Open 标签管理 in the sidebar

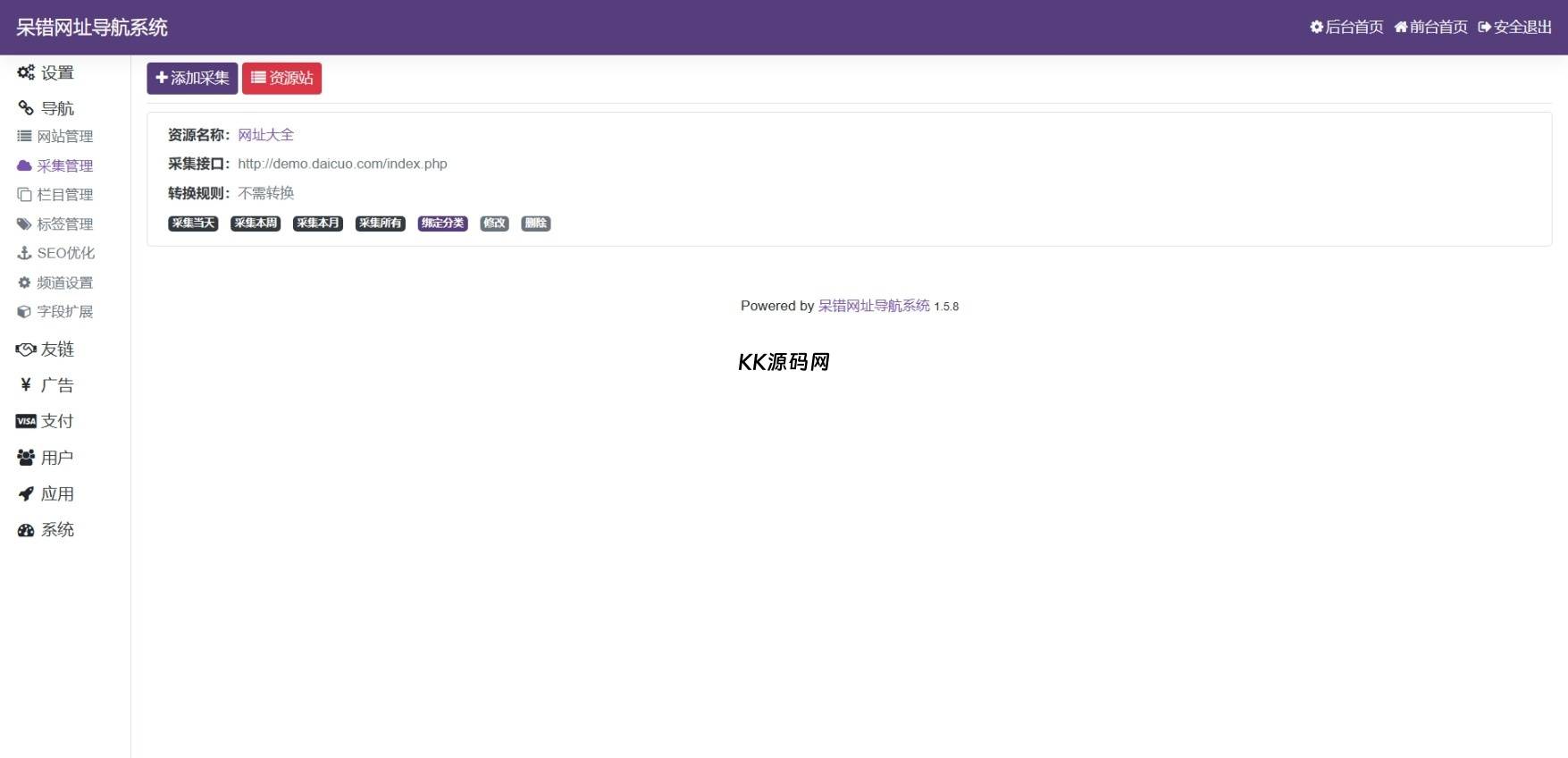pyautogui.click(x=64, y=224)
